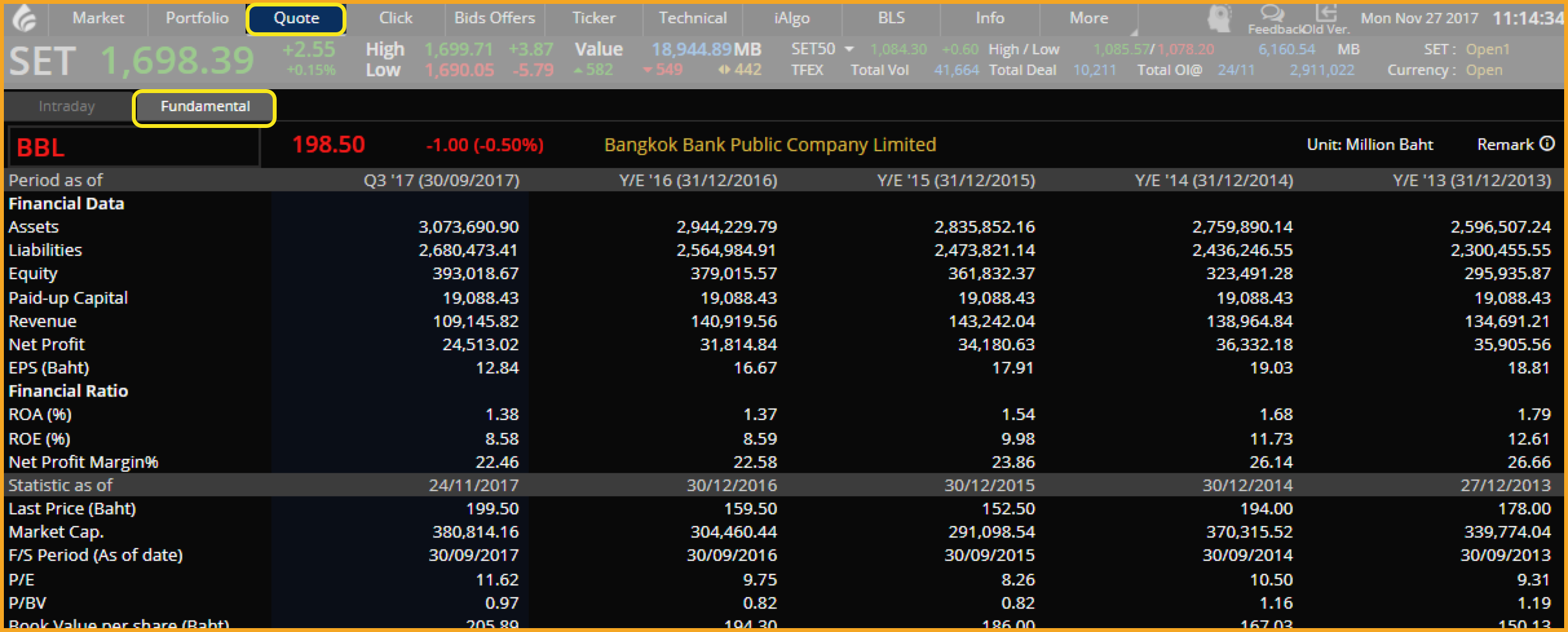Click the Paid-up Capital row label
This screenshot has width=1568, height=632.
(68, 298)
